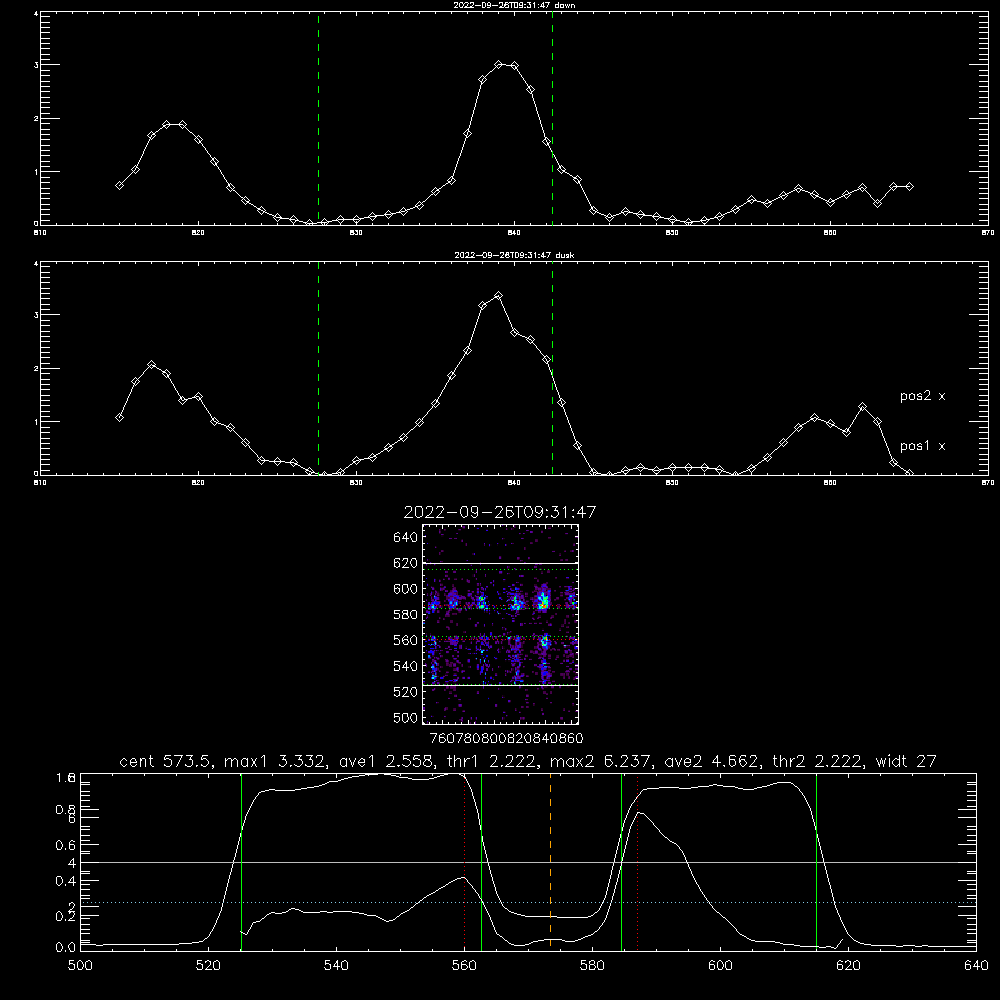Click the orange dashed center line in bottom plot
1000x1000 pixels.
tap(550, 862)
